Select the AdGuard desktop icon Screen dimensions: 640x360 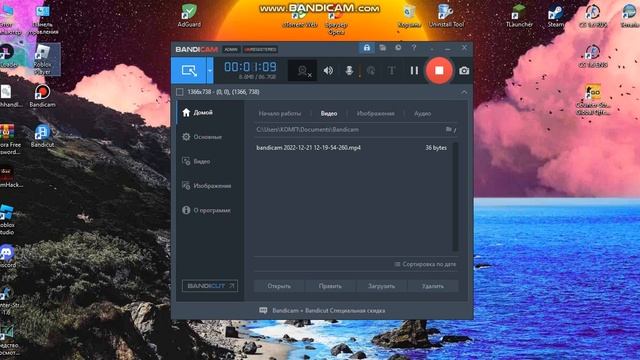pyautogui.click(x=189, y=16)
